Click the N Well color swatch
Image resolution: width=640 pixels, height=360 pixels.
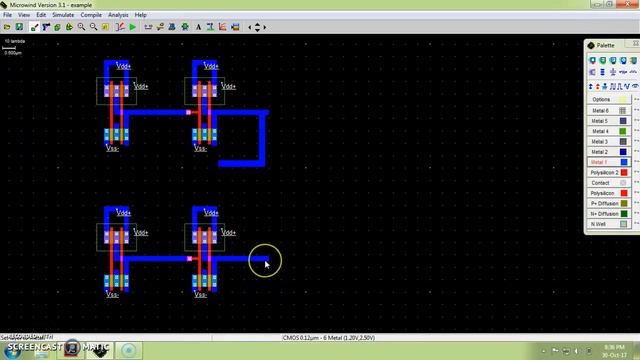point(623,224)
